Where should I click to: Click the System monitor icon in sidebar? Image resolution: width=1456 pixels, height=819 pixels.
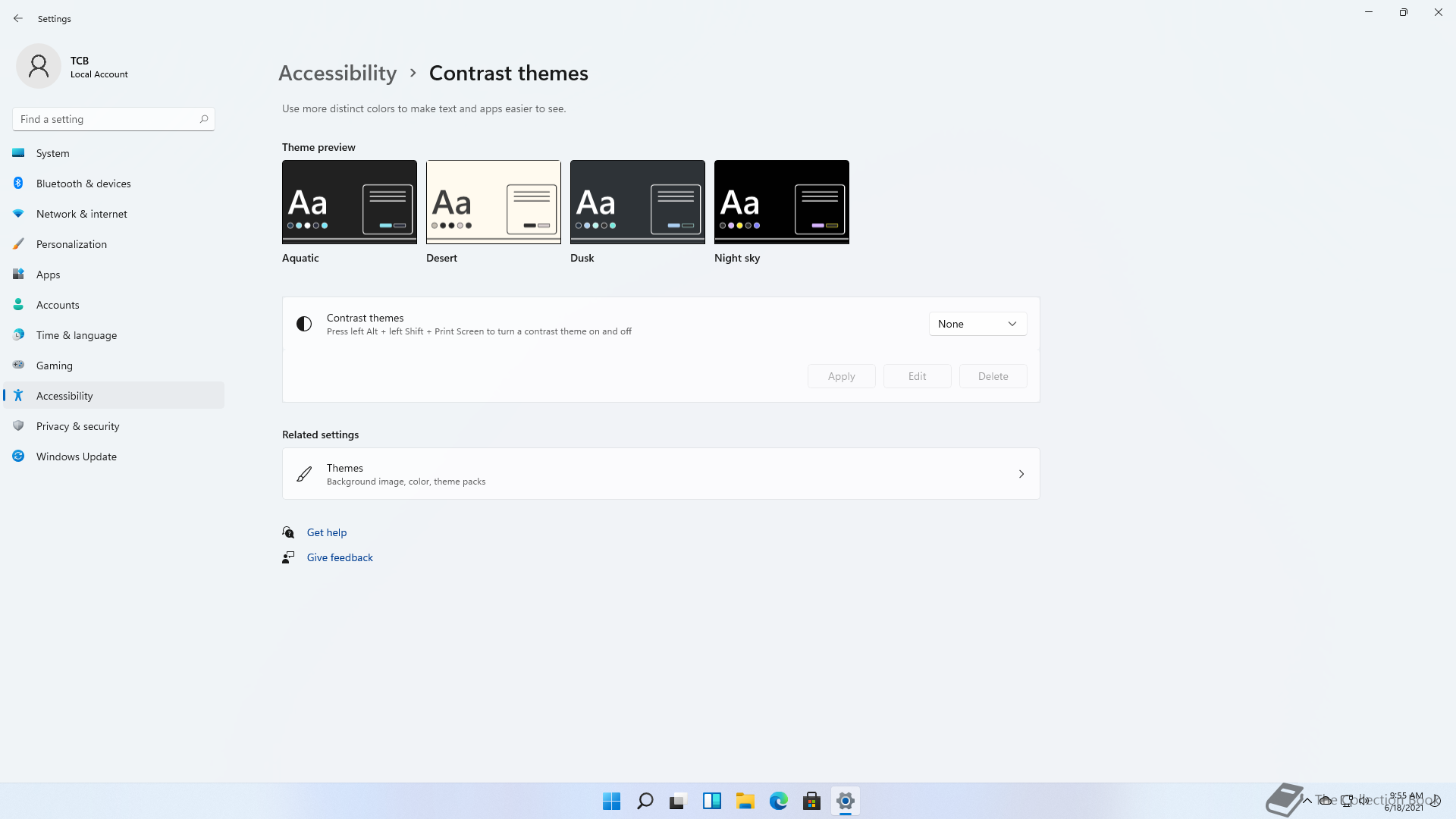click(x=18, y=153)
